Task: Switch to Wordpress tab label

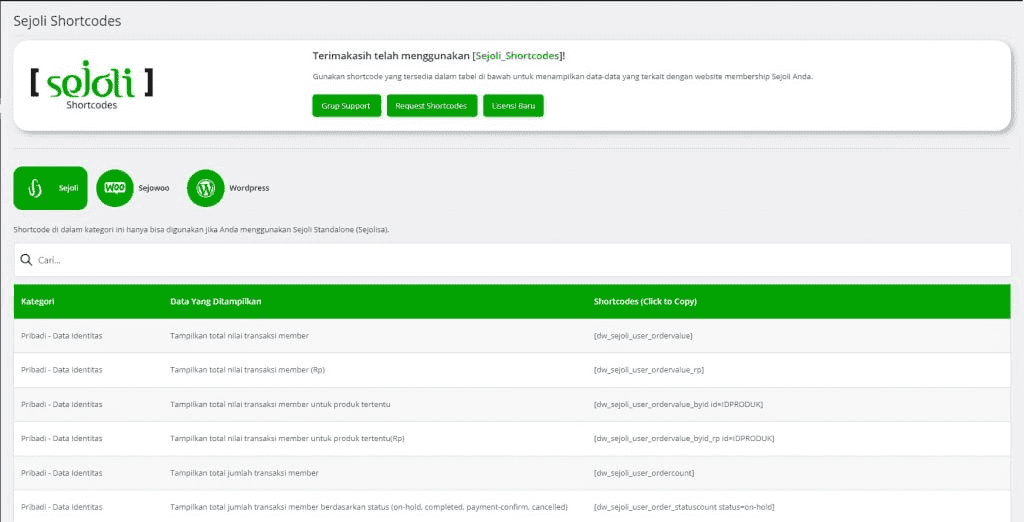Action: pos(249,188)
